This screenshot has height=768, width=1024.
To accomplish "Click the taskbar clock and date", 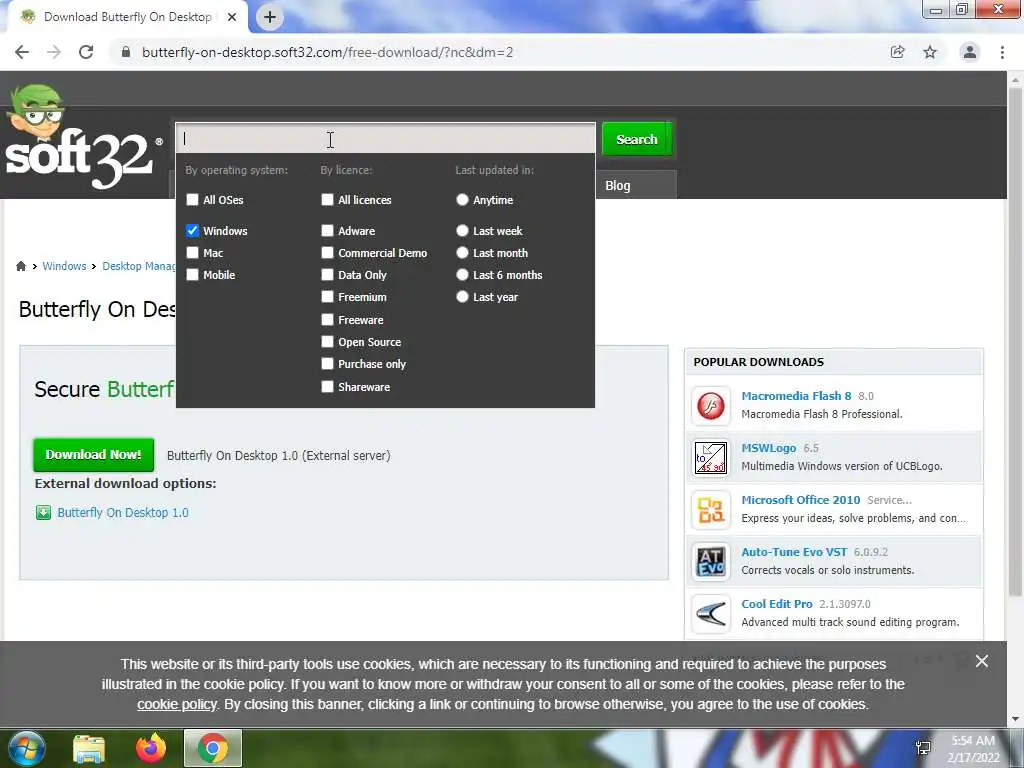I will tap(974, 749).
